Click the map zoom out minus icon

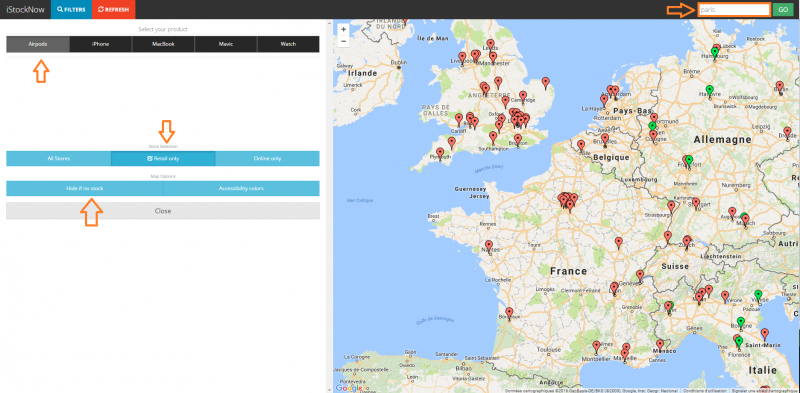pyautogui.click(x=343, y=41)
